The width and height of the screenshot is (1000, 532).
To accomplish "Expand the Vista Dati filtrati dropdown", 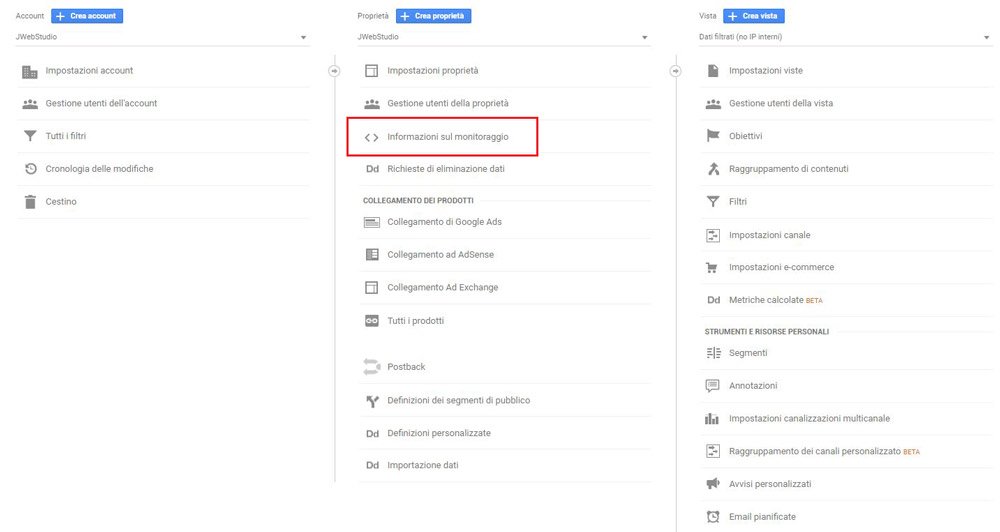I will [x=846, y=37].
